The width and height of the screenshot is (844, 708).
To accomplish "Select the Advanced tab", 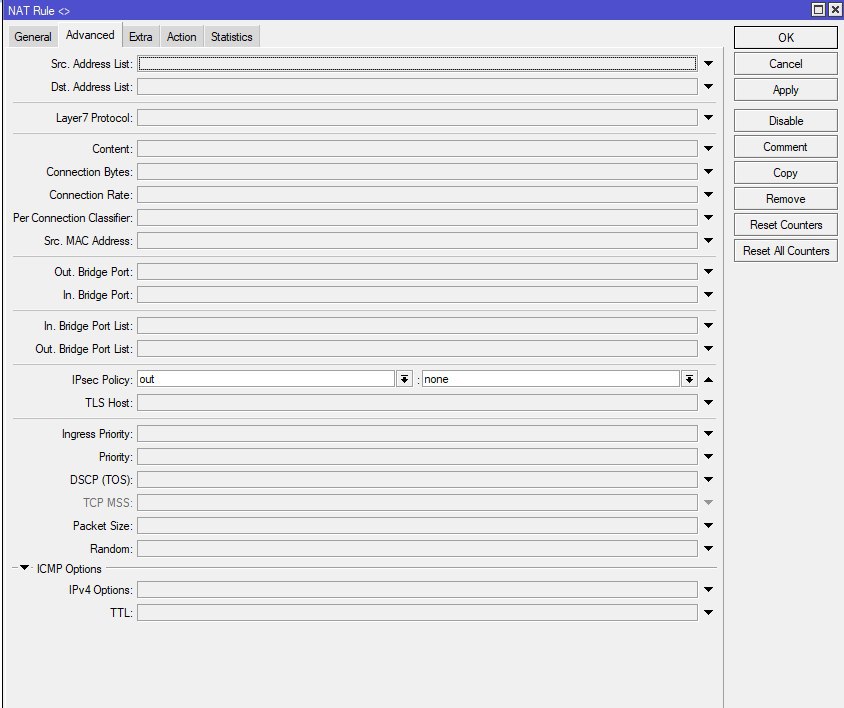I will 90,35.
